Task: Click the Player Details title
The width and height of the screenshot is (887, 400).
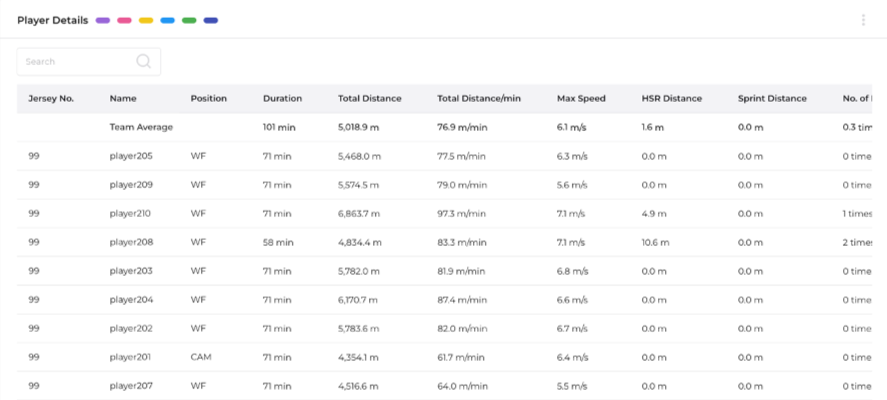Action: point(53,20)
